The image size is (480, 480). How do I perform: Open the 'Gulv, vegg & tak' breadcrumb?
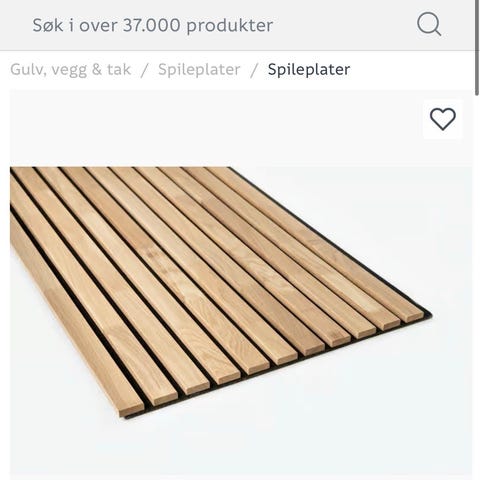click(x=70, y=69)
